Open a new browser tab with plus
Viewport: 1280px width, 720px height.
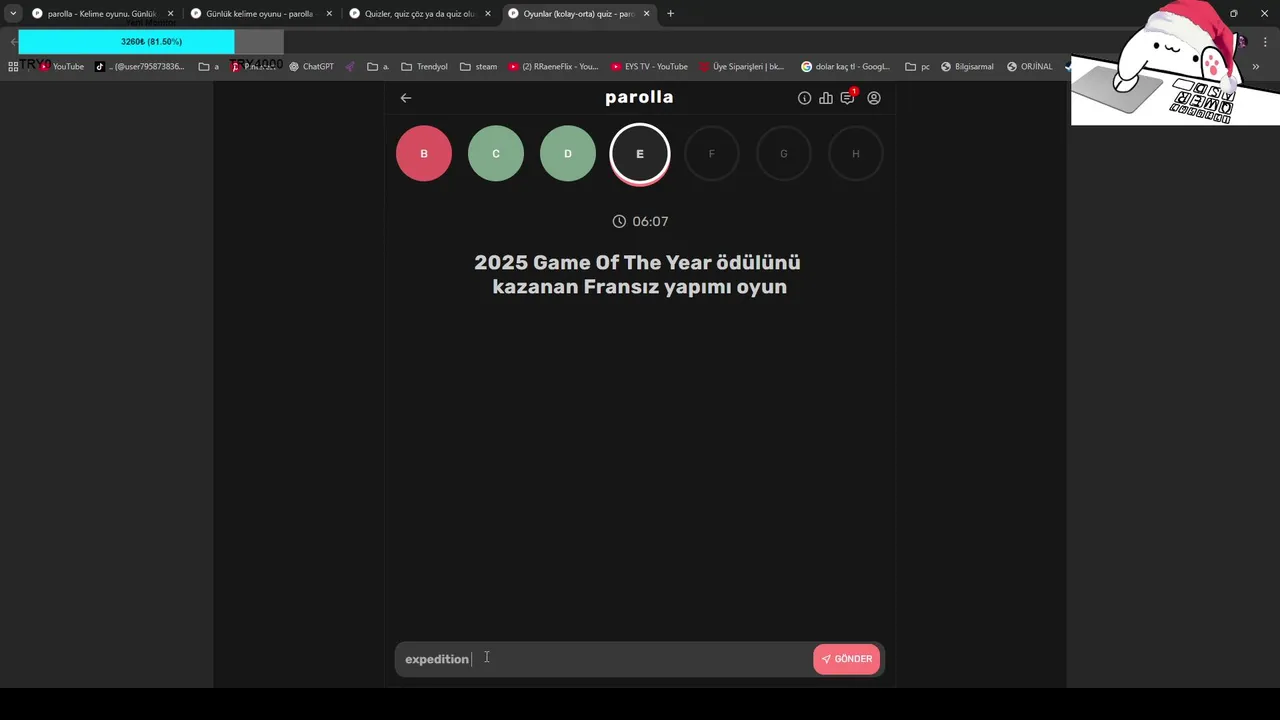(x=670, y=14)
